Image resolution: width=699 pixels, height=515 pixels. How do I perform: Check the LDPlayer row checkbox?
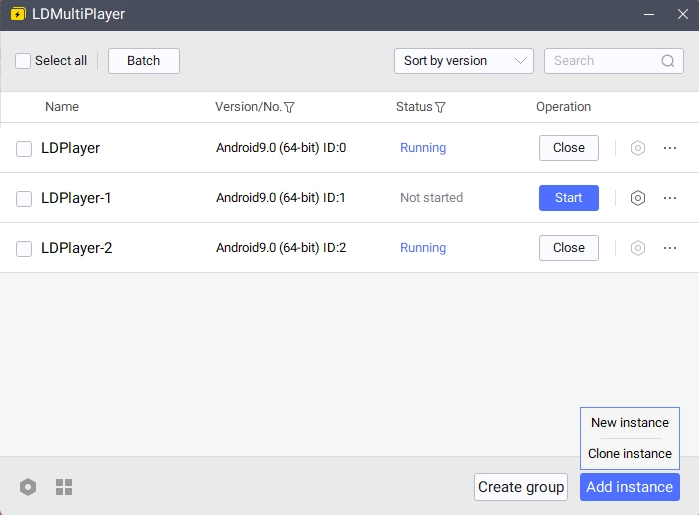tap(24, 148)
